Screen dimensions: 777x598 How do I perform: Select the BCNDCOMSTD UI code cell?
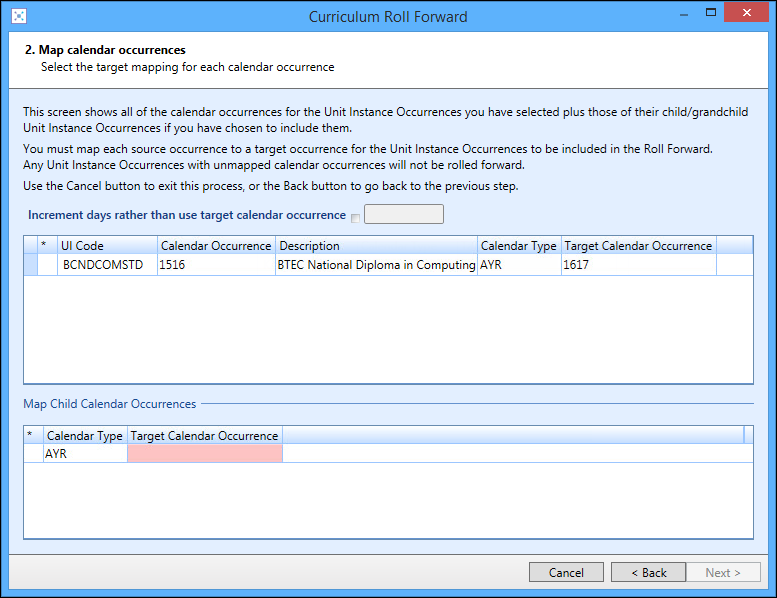click(107, 265)
